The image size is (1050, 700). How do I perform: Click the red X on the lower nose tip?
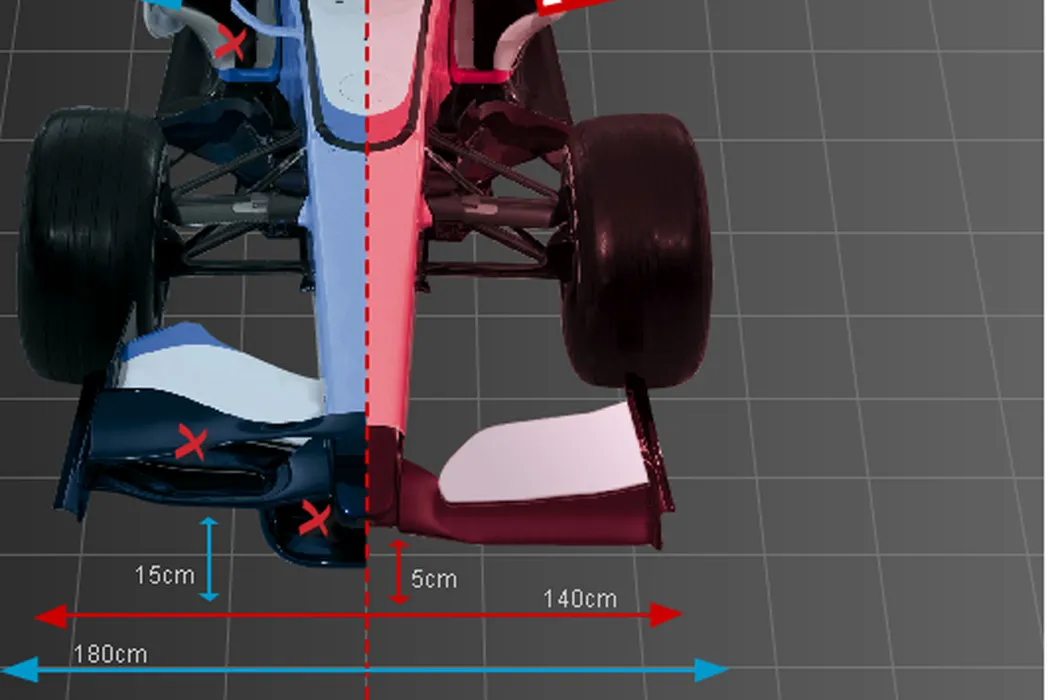pyautogui.click(x=314, y=519)
